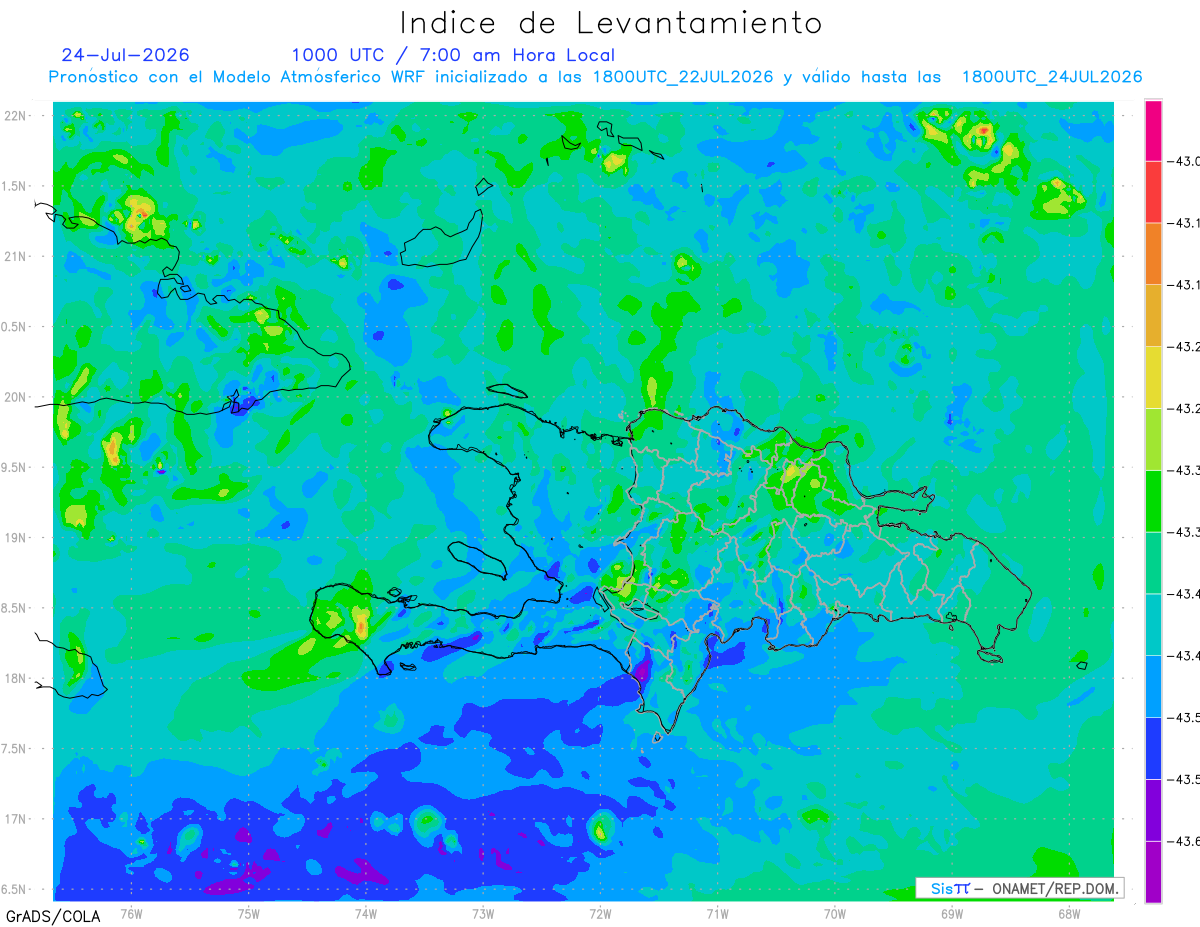
Task: Click the '8.5N' latitude label
Action: point(14,608)
